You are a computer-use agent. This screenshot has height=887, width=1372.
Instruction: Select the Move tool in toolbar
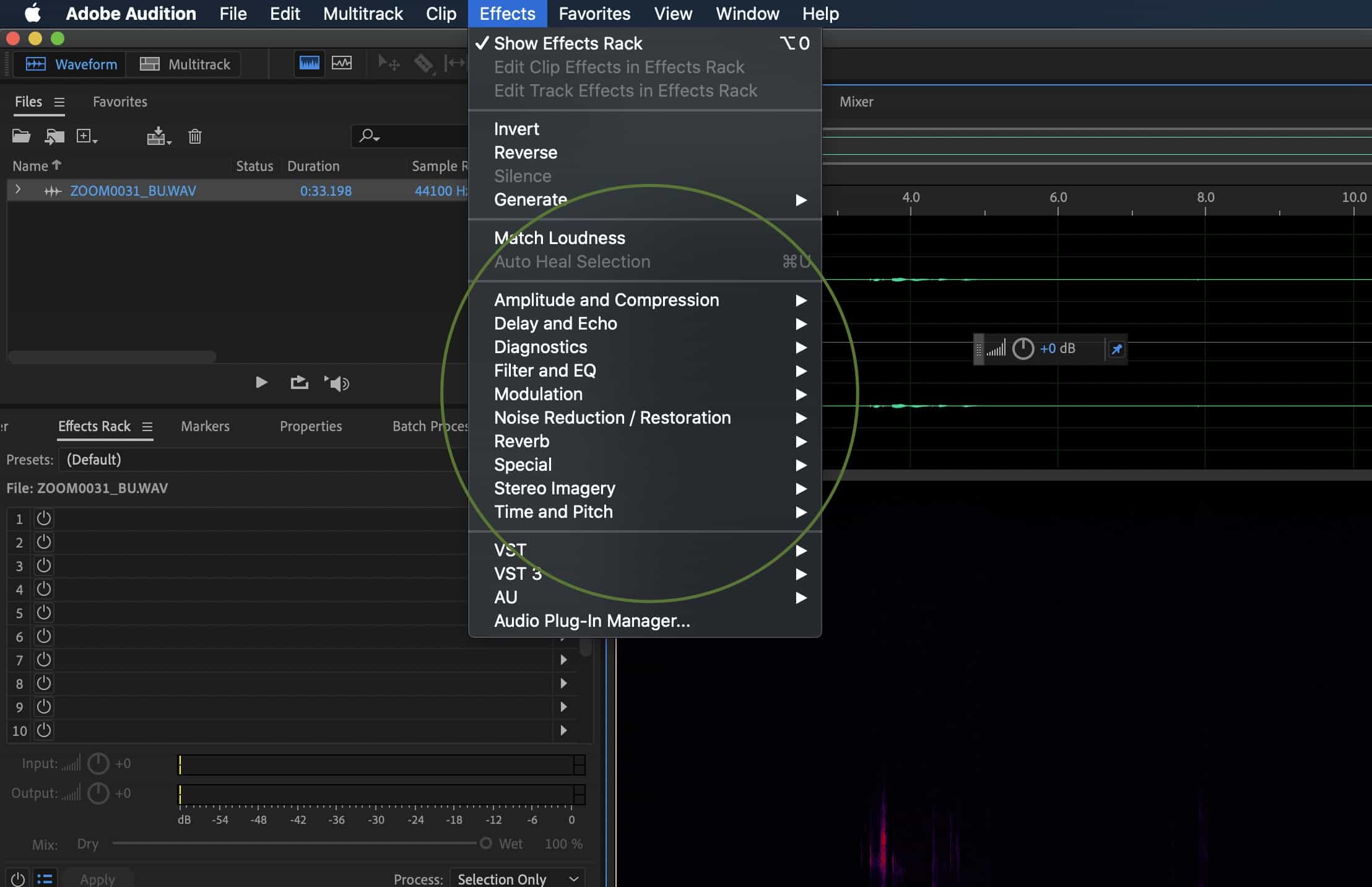pyautogui.click(x=389, y=63)
